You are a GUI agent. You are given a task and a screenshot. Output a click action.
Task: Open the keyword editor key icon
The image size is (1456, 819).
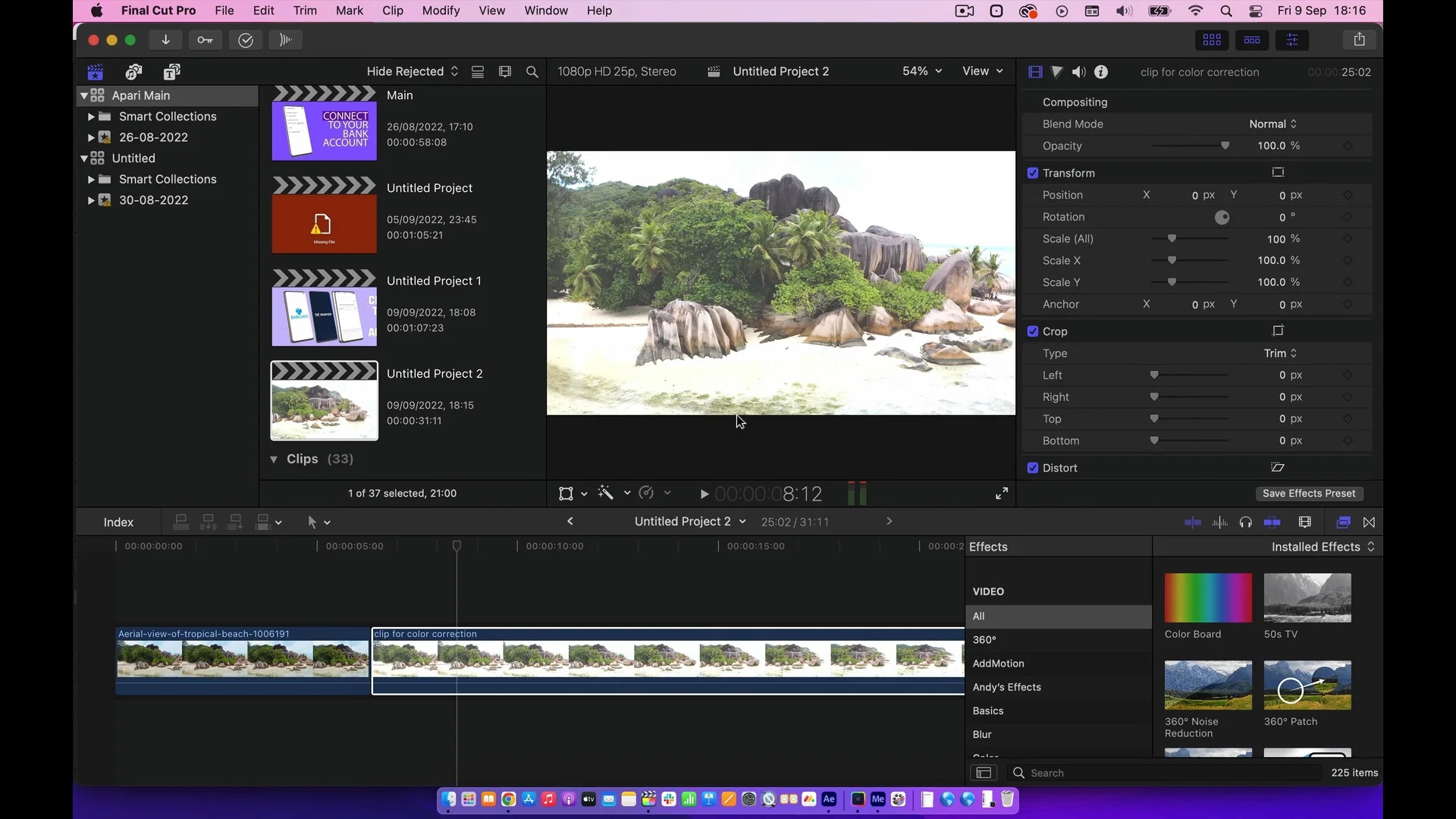click(x=206, y=40)
